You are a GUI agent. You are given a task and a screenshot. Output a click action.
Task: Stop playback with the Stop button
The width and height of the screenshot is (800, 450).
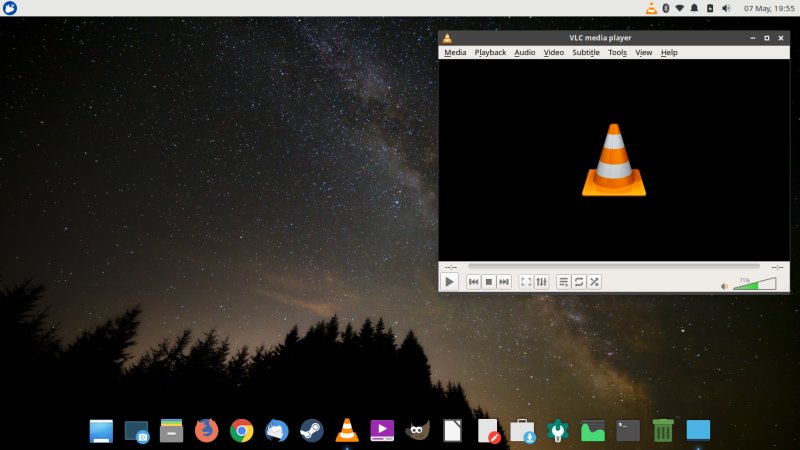coord(489,282)
